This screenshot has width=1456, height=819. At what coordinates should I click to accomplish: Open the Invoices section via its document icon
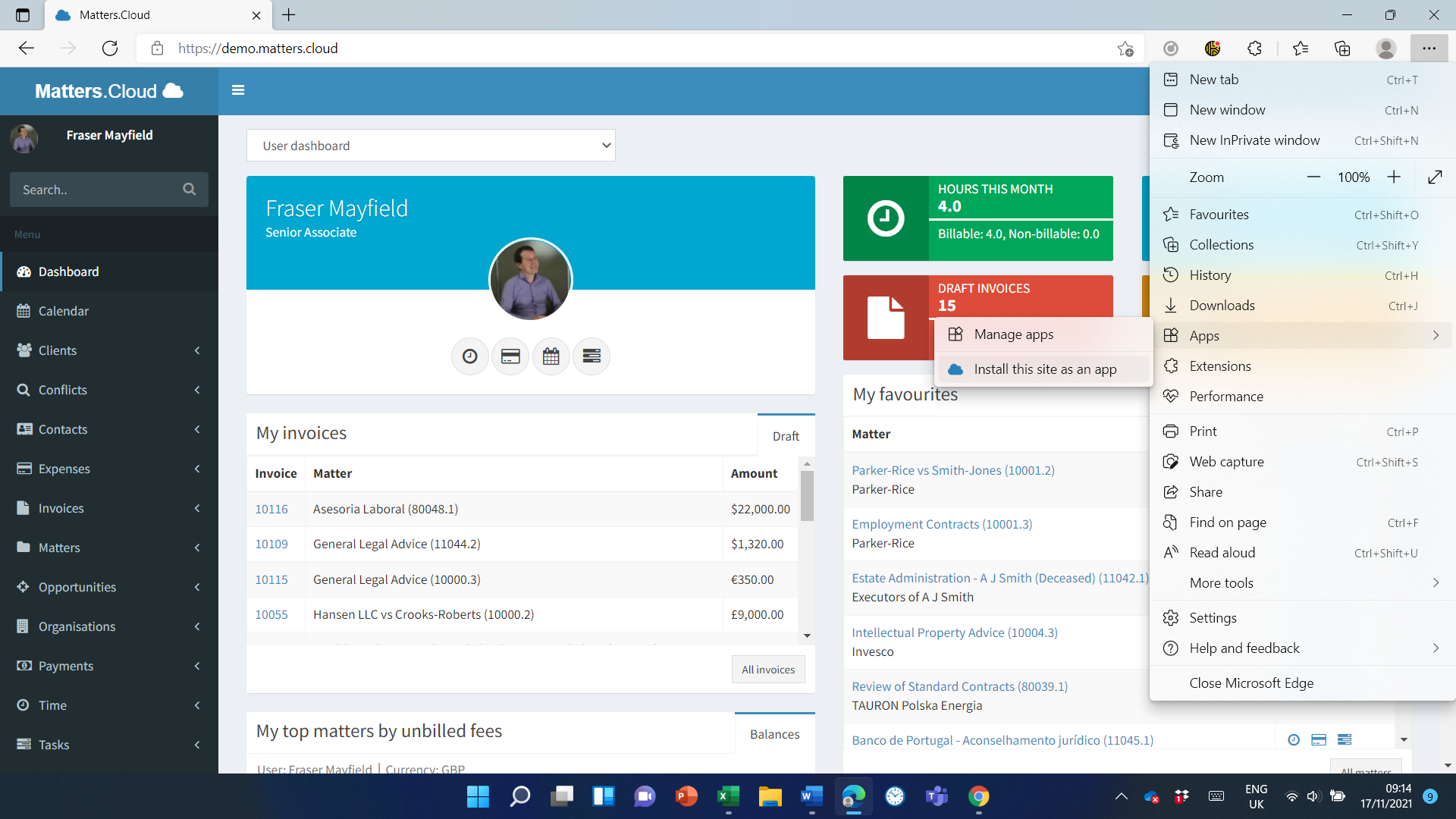(24, 508)
